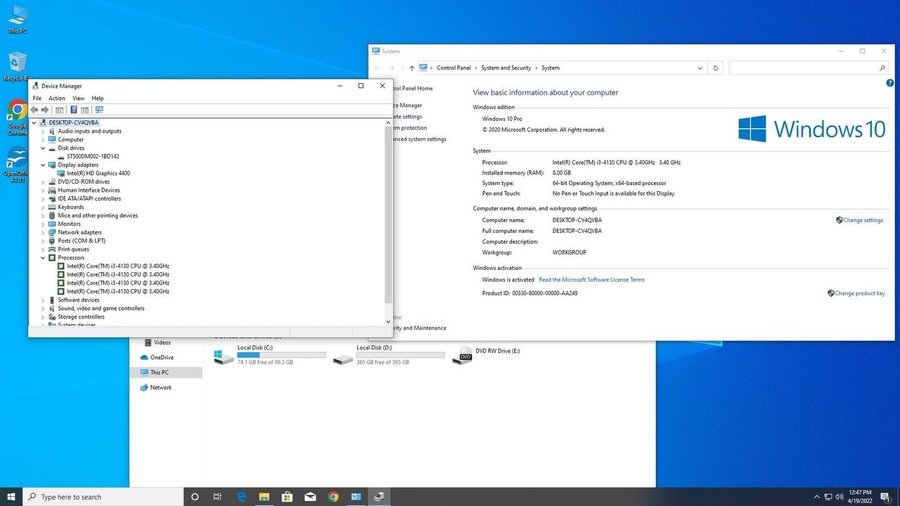900x506 pixels.
Task: Click the Scan for hardware changes toolbar icon
Action: pos(99,109)
